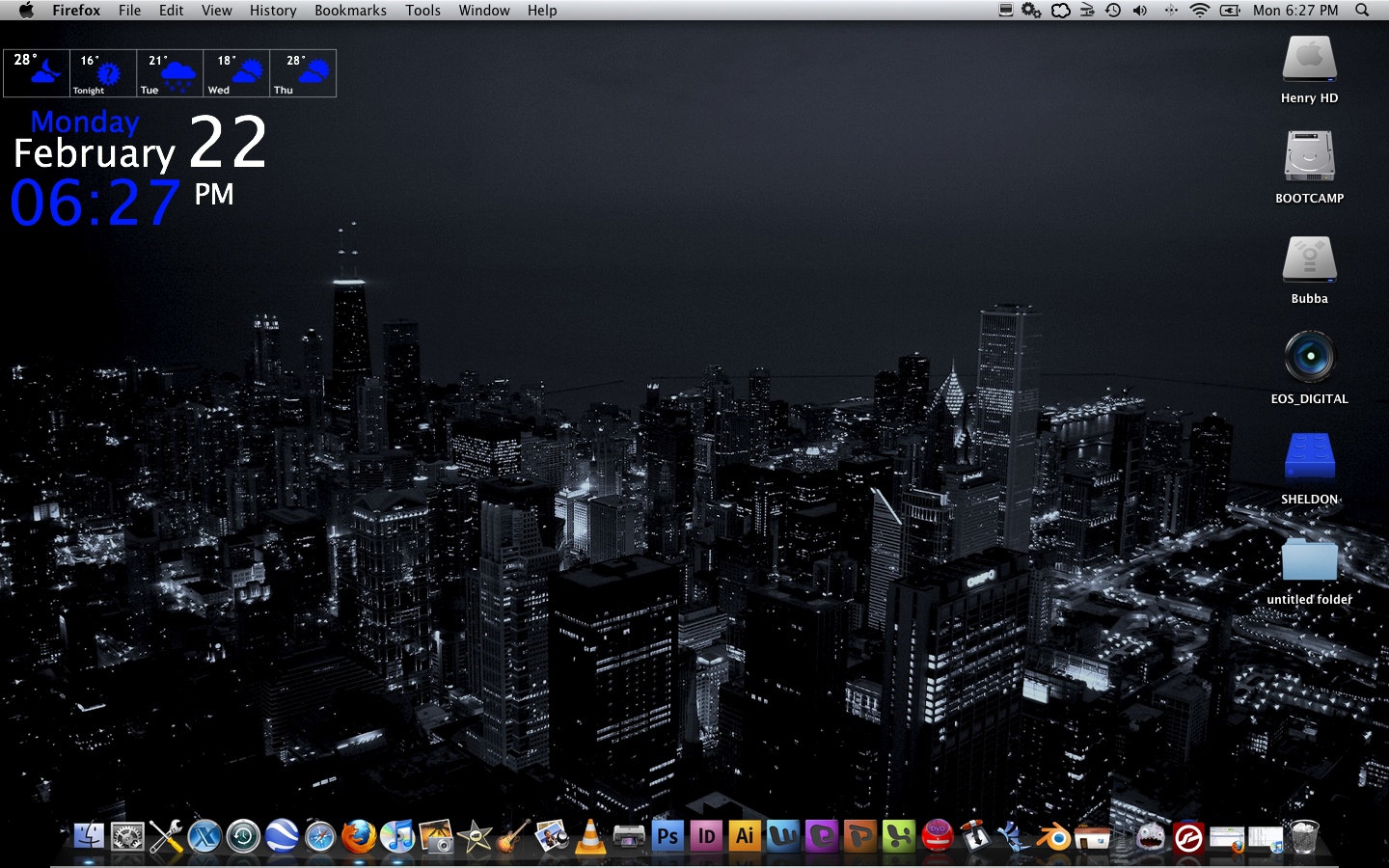The height and width of the screenshot is (868, 1389).
Task: Click the cloud-shaped menu bar icon
Action: click(1060, 10)
